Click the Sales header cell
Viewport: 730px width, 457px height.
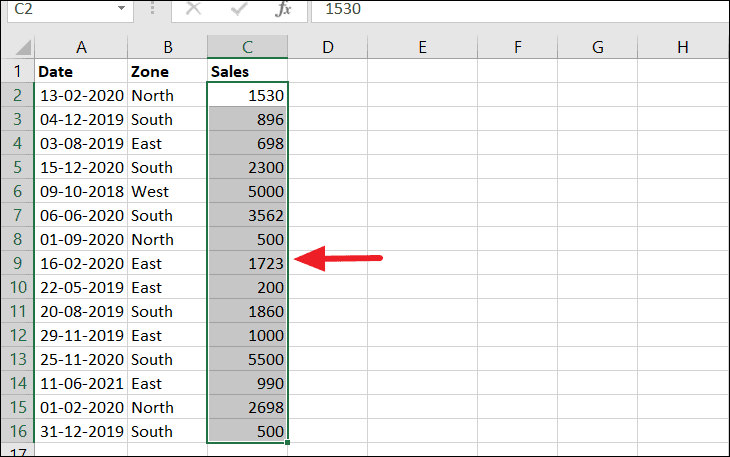coord(247,72)
